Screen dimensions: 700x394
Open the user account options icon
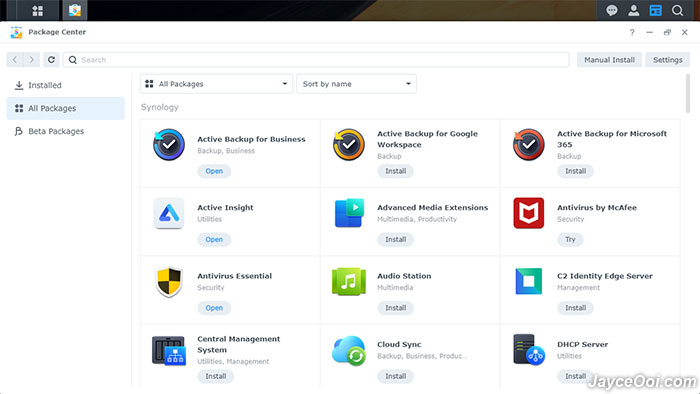[633, 10]
